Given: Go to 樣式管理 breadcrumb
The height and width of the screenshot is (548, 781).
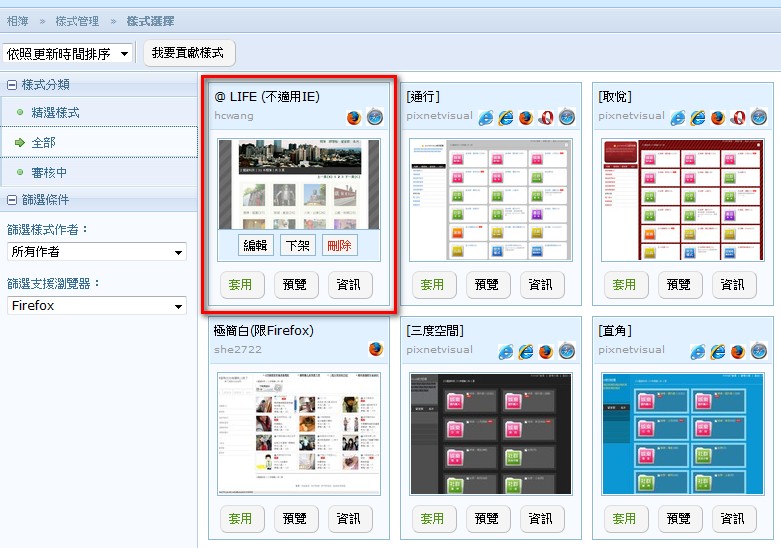Looking at the screenshot, I should [x=77, y=21].
